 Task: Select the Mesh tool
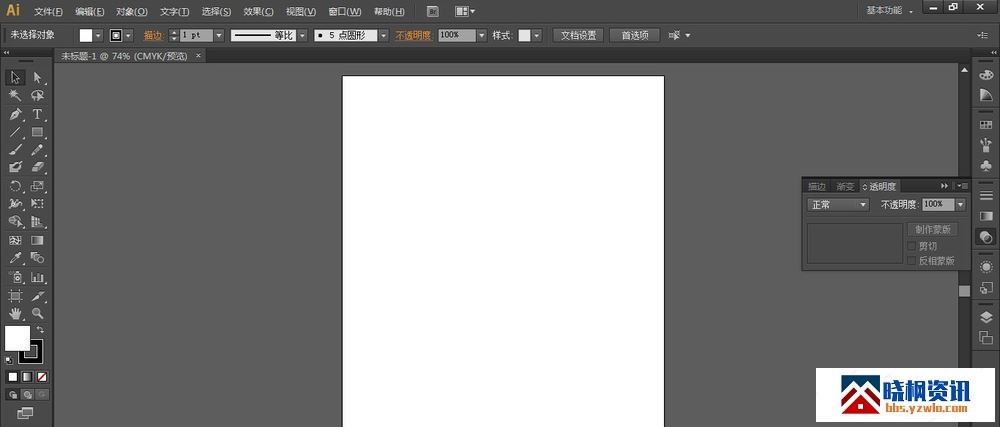click(16, 240)
